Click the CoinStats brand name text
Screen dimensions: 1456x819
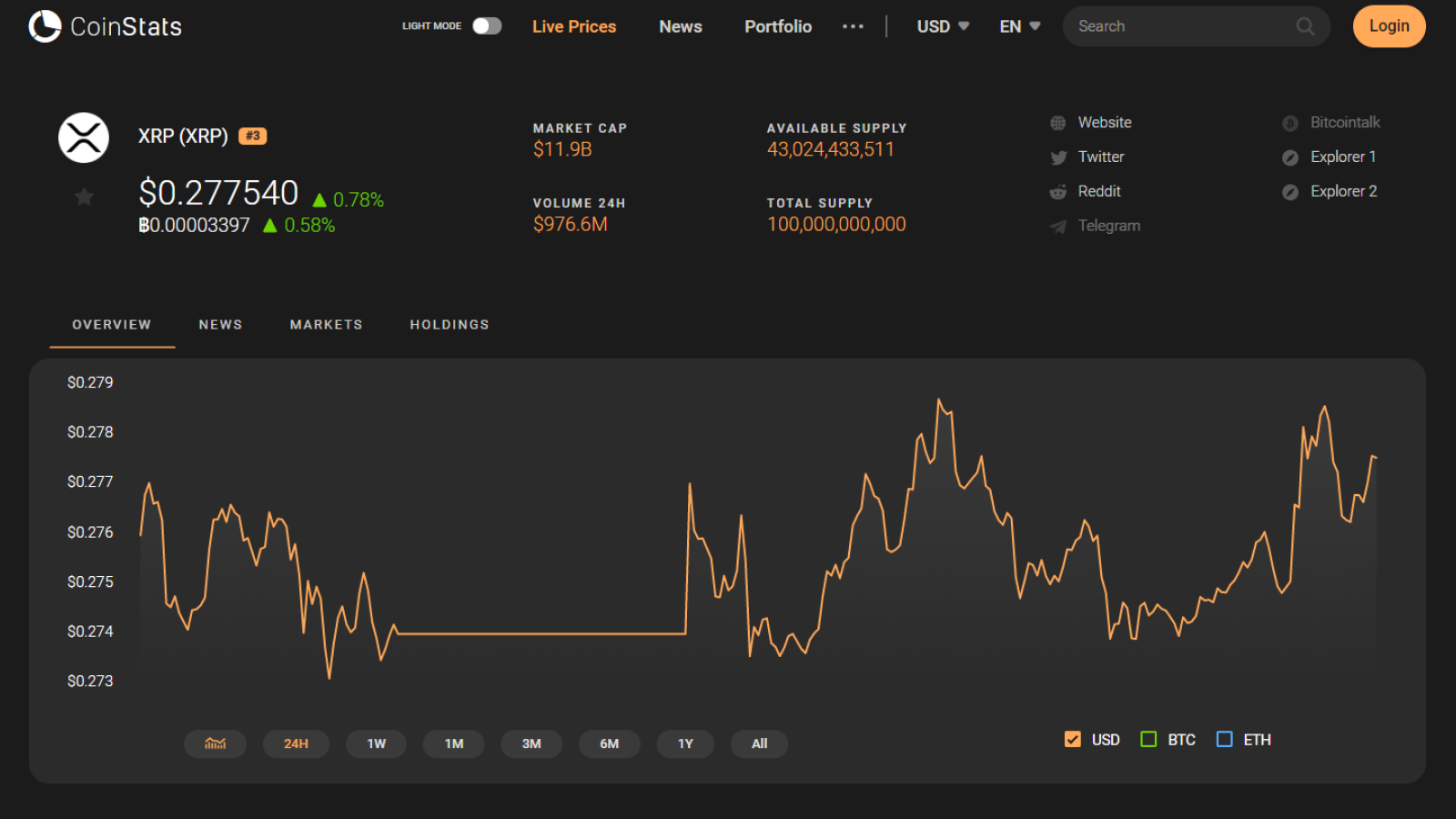(x=126, y=27)
